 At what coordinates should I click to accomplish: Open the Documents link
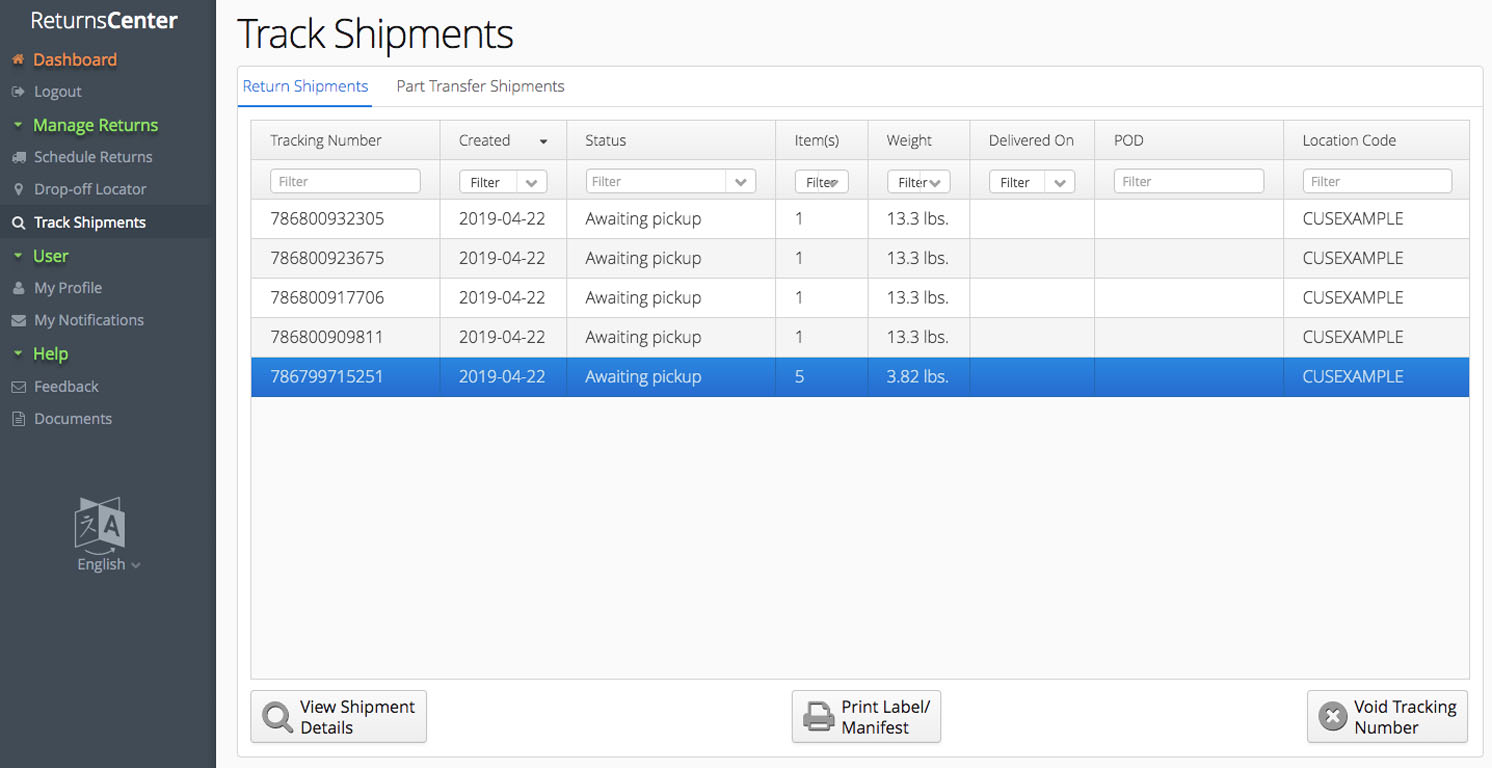[73, 419]
